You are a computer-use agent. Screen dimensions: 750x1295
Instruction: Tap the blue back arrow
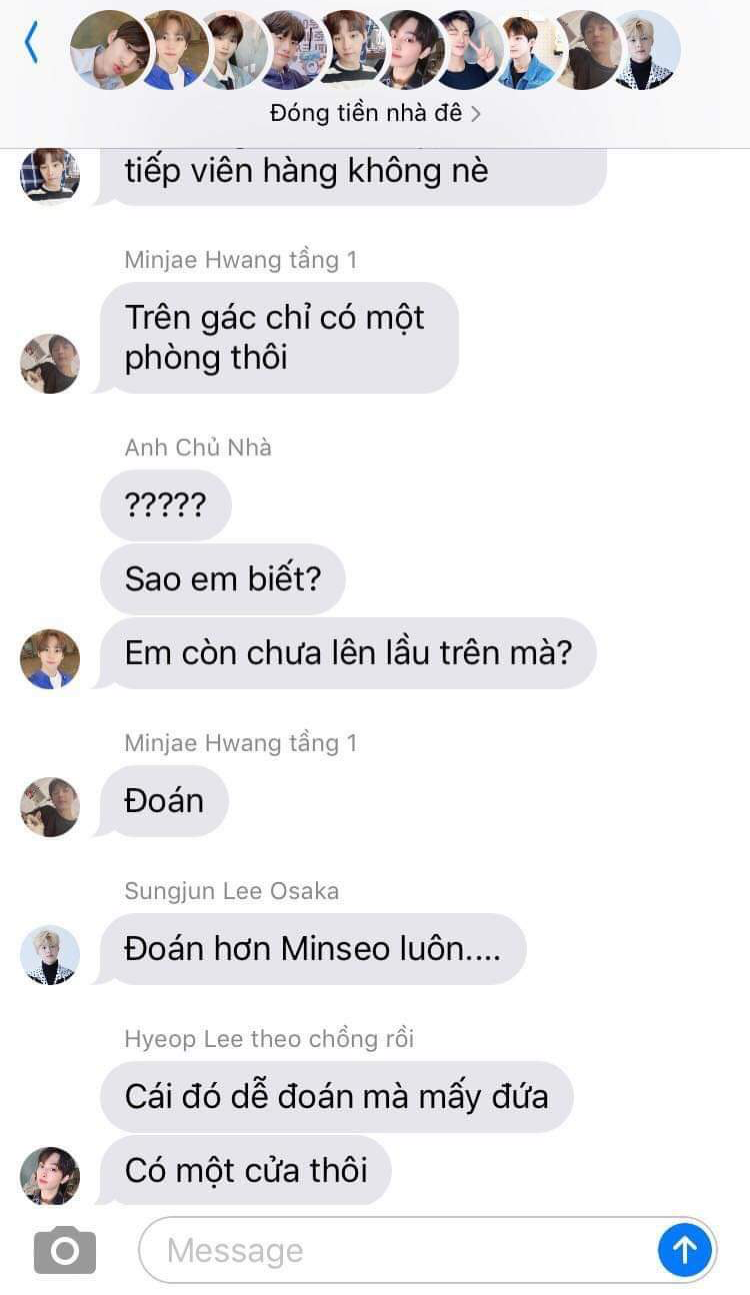click(31, 43)
